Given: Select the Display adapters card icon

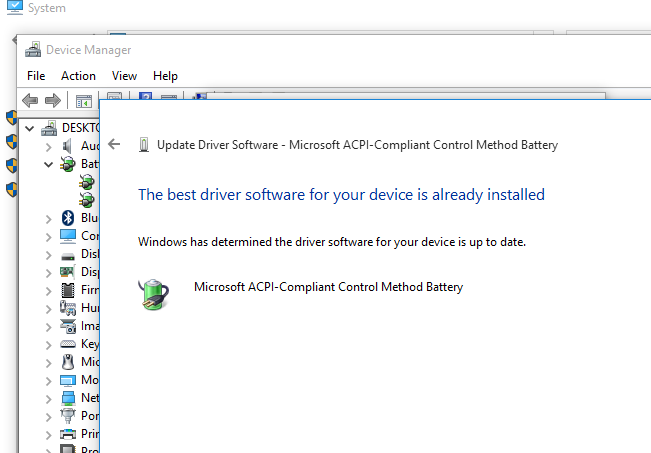Looking at the screenshot, I should (68, 272).
